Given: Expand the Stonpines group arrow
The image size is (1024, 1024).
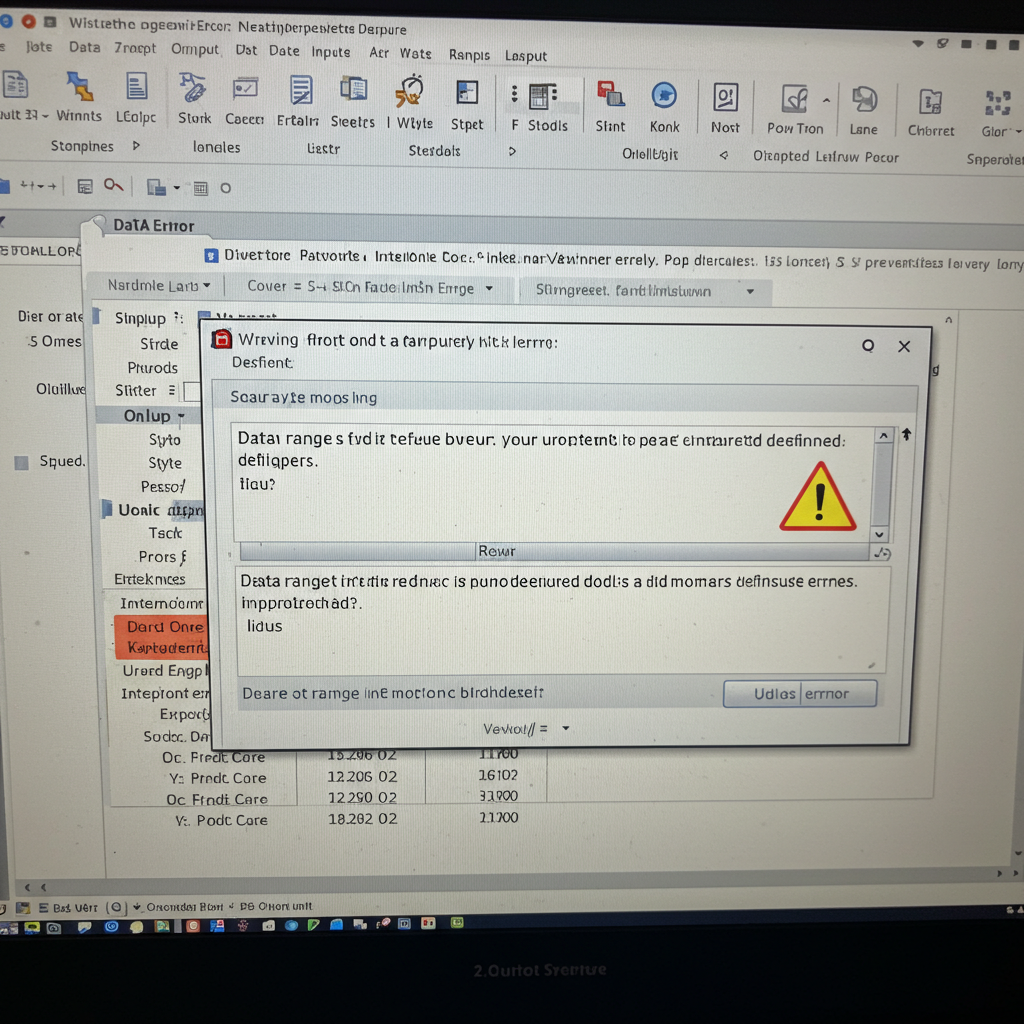Looking at the screenshot, I should point(136,146).
